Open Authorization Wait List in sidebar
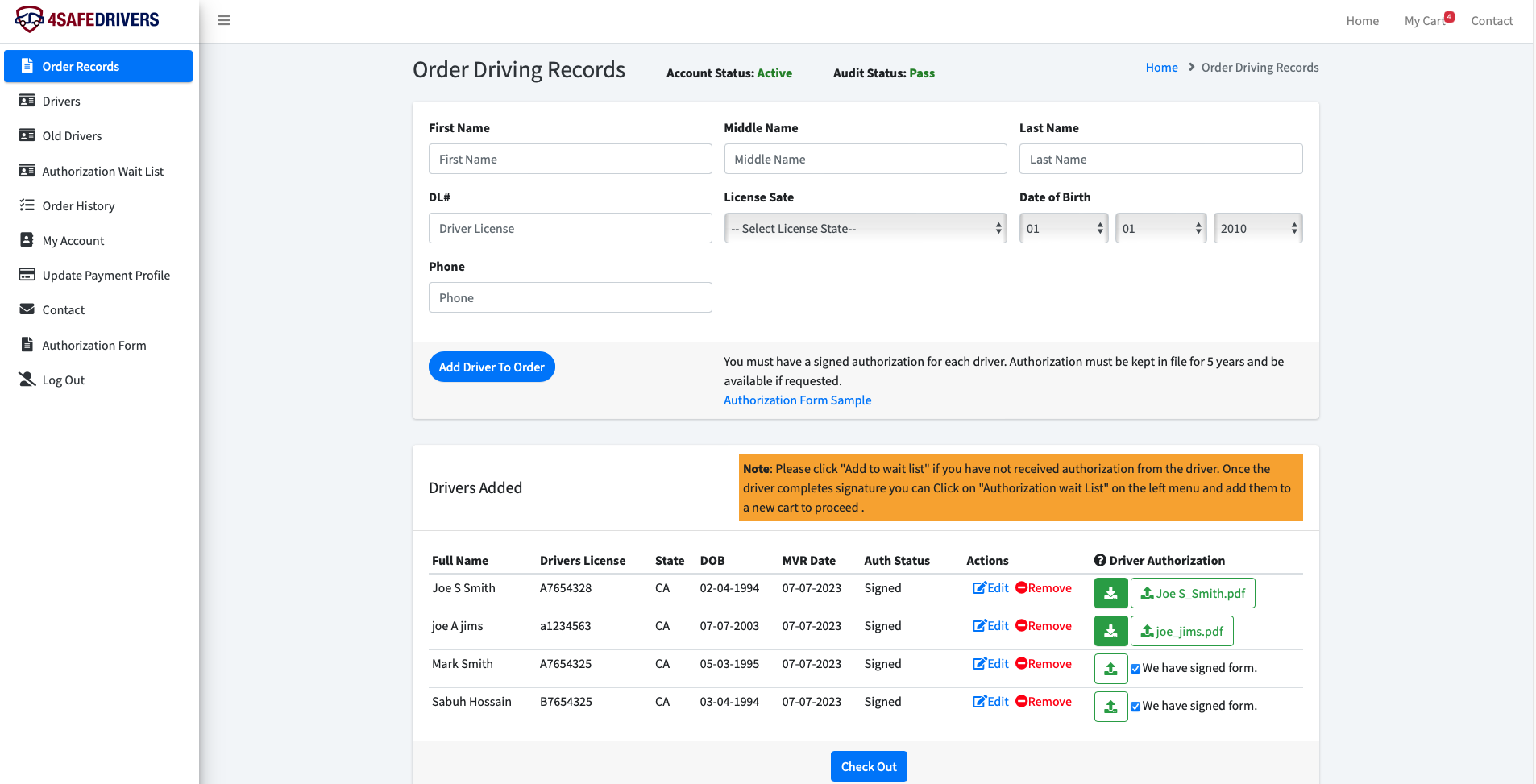Image resolution: width=1536 pixels, height=784 pixels. [x=102, y=172]
